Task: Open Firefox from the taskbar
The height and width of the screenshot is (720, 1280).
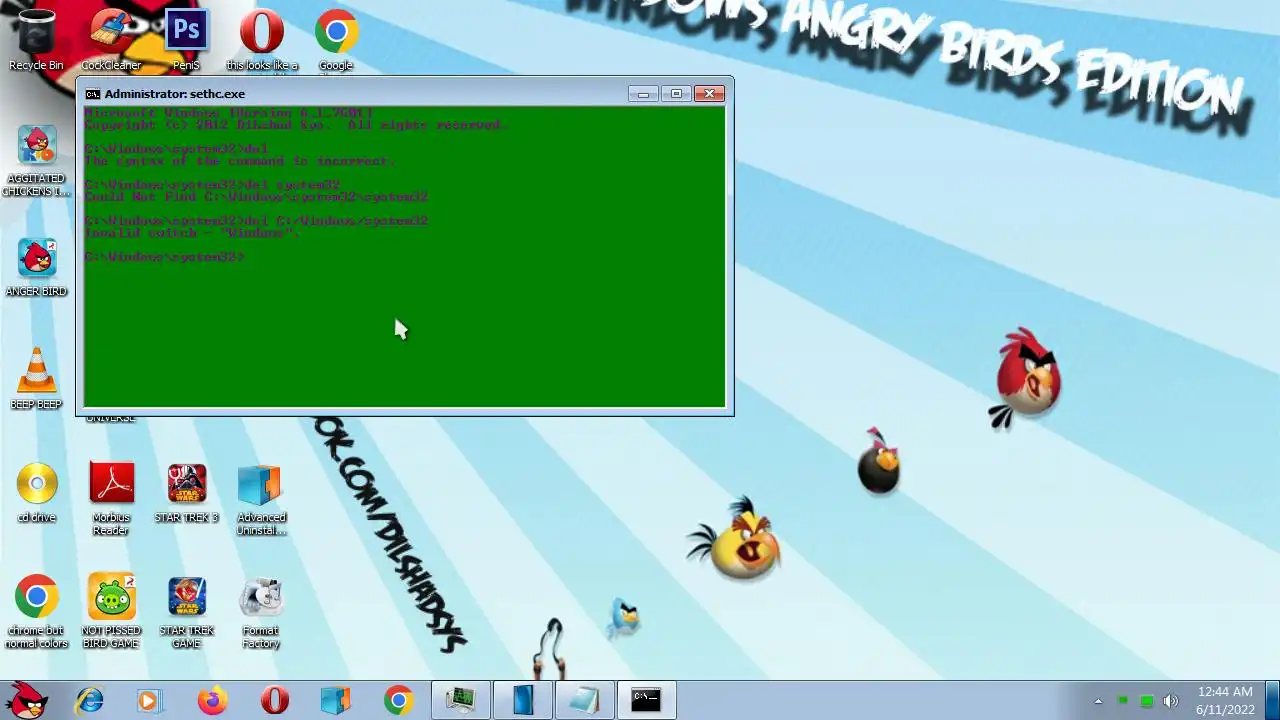Action: tap(212, 700)
